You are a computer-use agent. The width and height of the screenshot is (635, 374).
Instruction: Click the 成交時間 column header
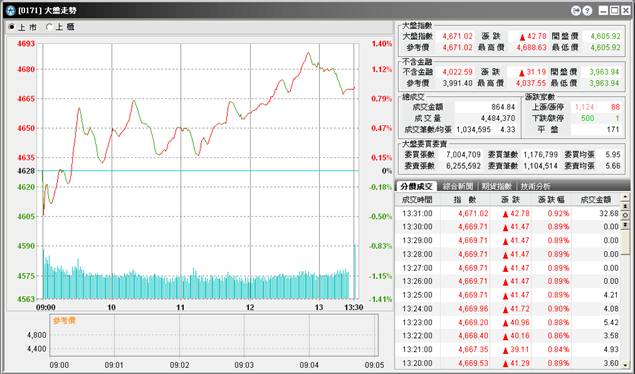[417, 200]
